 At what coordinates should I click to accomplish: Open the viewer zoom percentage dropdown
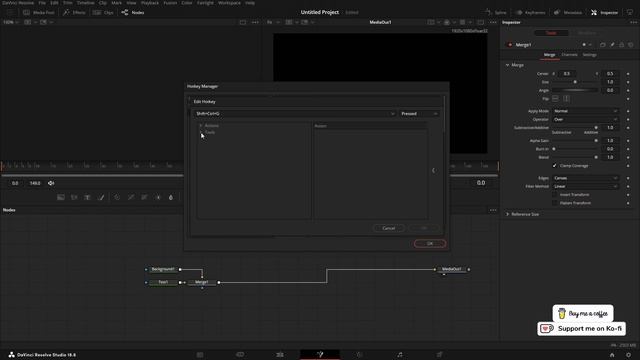click(x=11, y=22)
